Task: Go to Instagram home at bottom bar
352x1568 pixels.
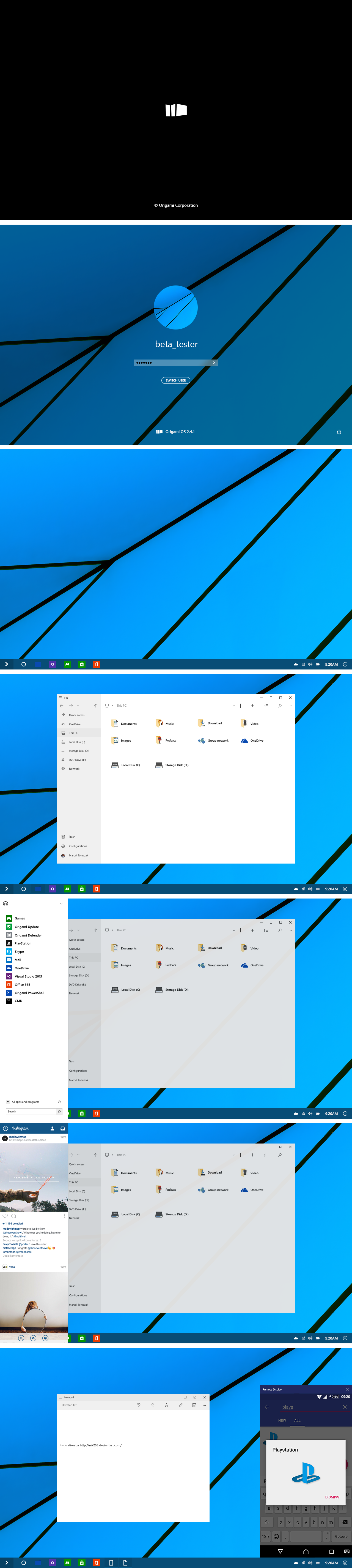Action: [34, 1338]
